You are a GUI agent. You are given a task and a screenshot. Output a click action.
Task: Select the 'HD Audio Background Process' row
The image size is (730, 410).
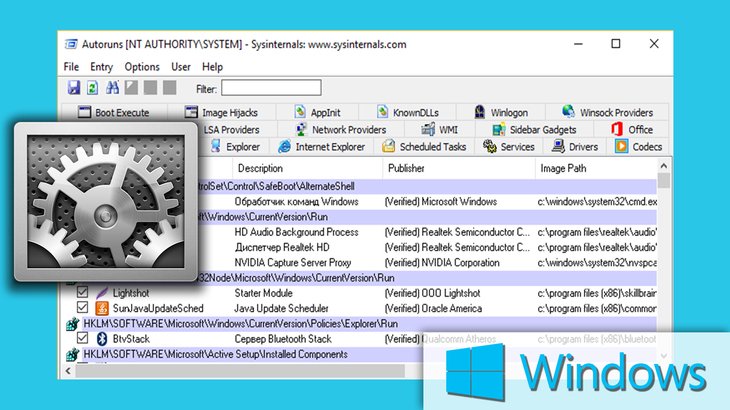point(427,232)
